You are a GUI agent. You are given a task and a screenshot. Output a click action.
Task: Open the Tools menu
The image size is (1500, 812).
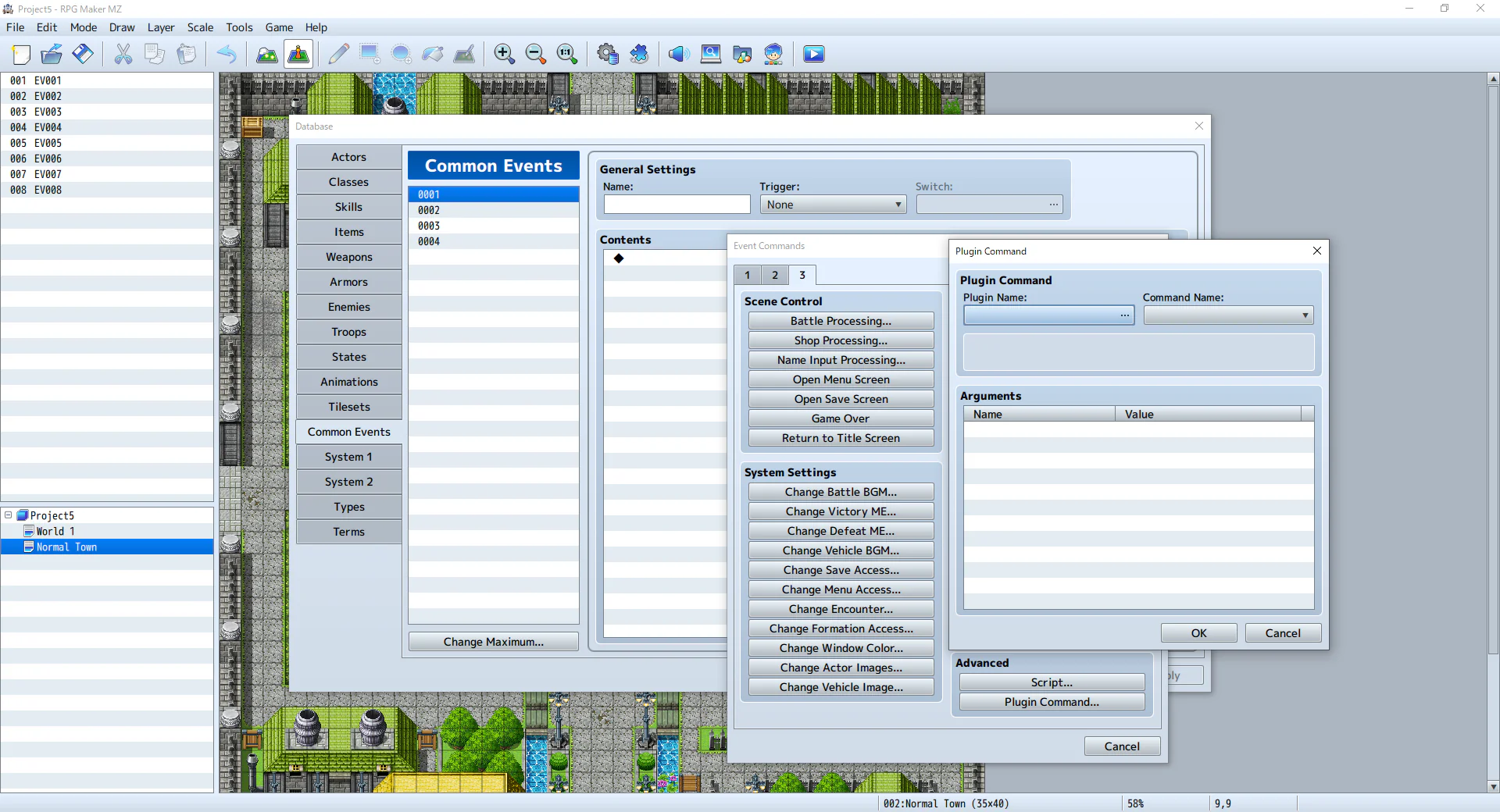tap(239, 27)
